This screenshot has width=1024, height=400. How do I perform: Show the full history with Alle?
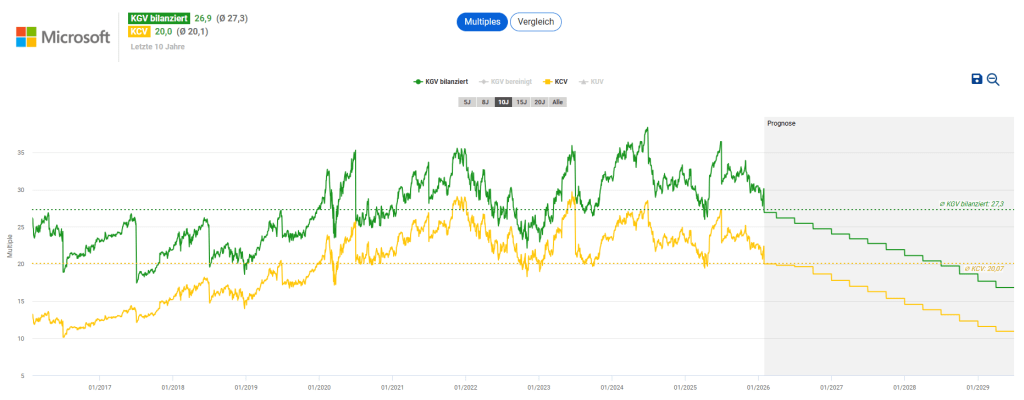[558, 102]
